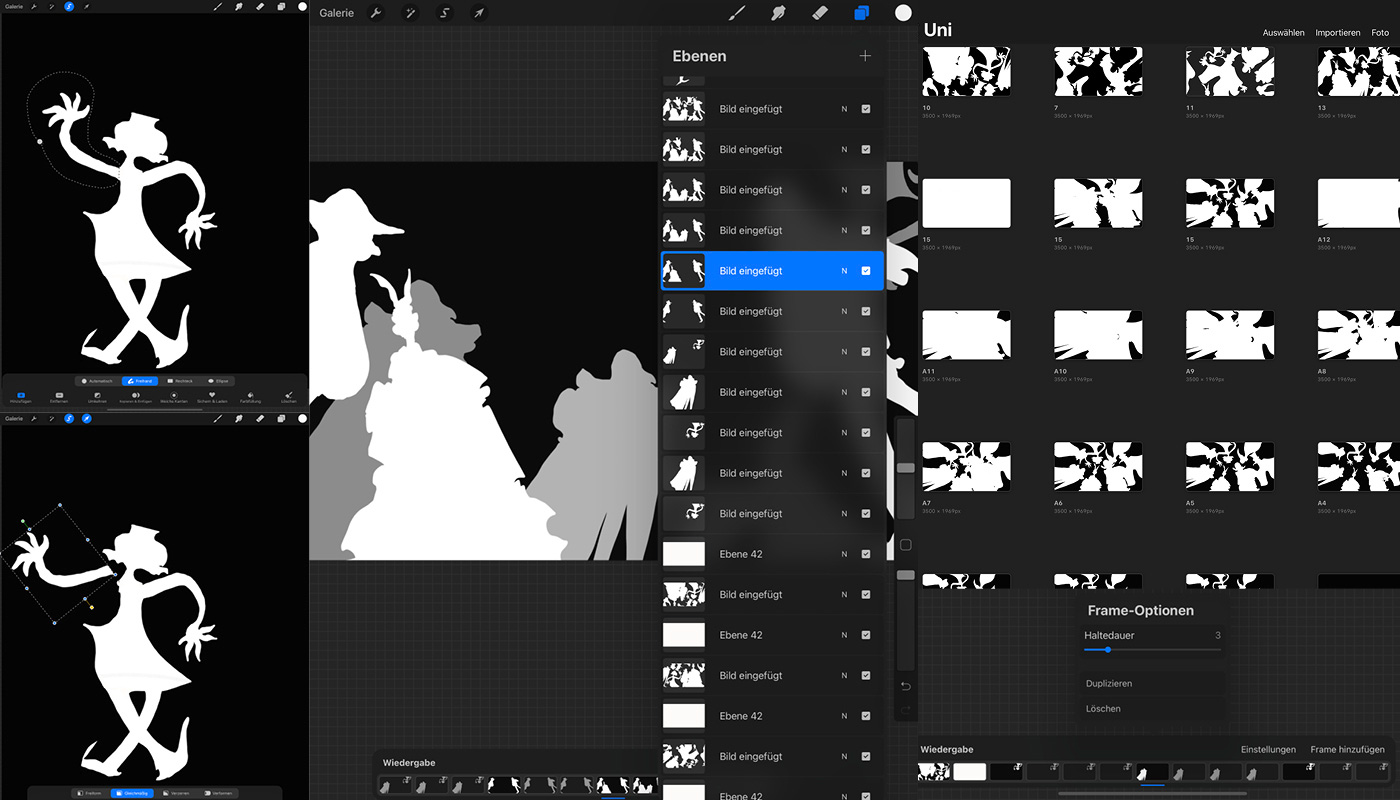This screenshot has width=1400, height=800.
Task: Open the A10 artwork thumbnail
Action: point(1098,335)
